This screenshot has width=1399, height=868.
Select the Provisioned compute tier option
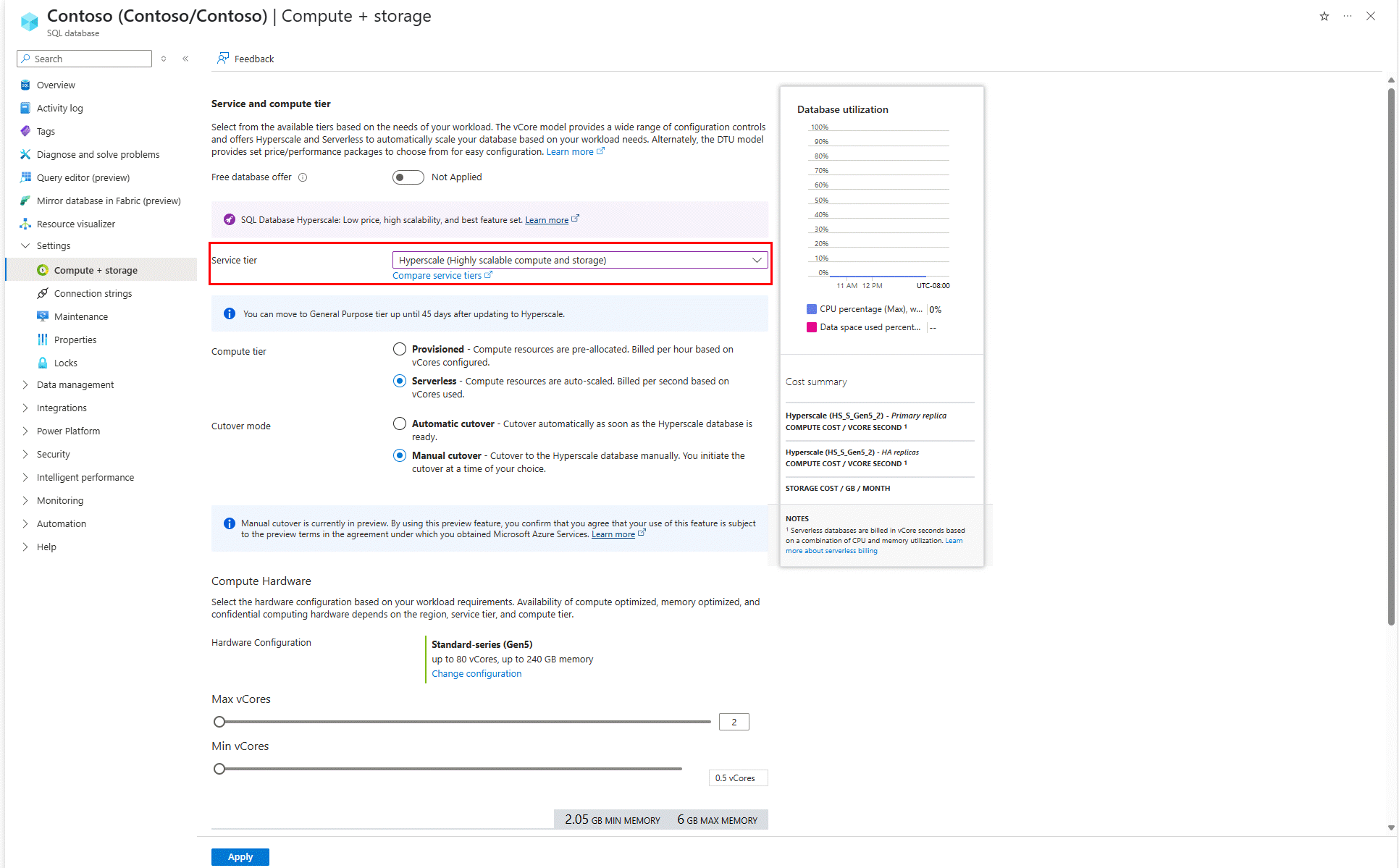pos(400,349)
